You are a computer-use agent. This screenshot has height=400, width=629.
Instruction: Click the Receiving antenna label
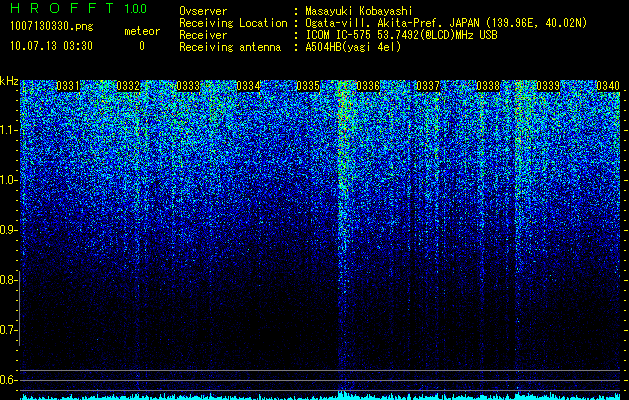pyautogui.click(x=230, y=47)
